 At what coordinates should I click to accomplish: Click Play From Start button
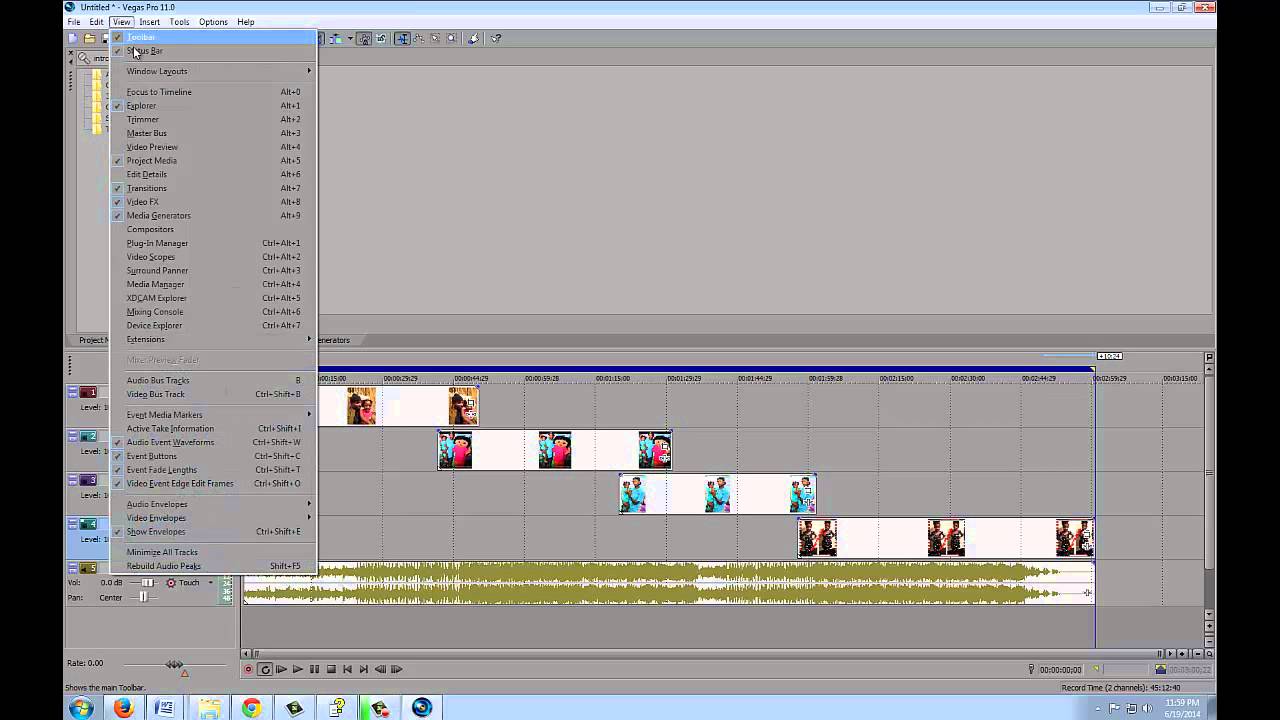[x=281, y=669]
